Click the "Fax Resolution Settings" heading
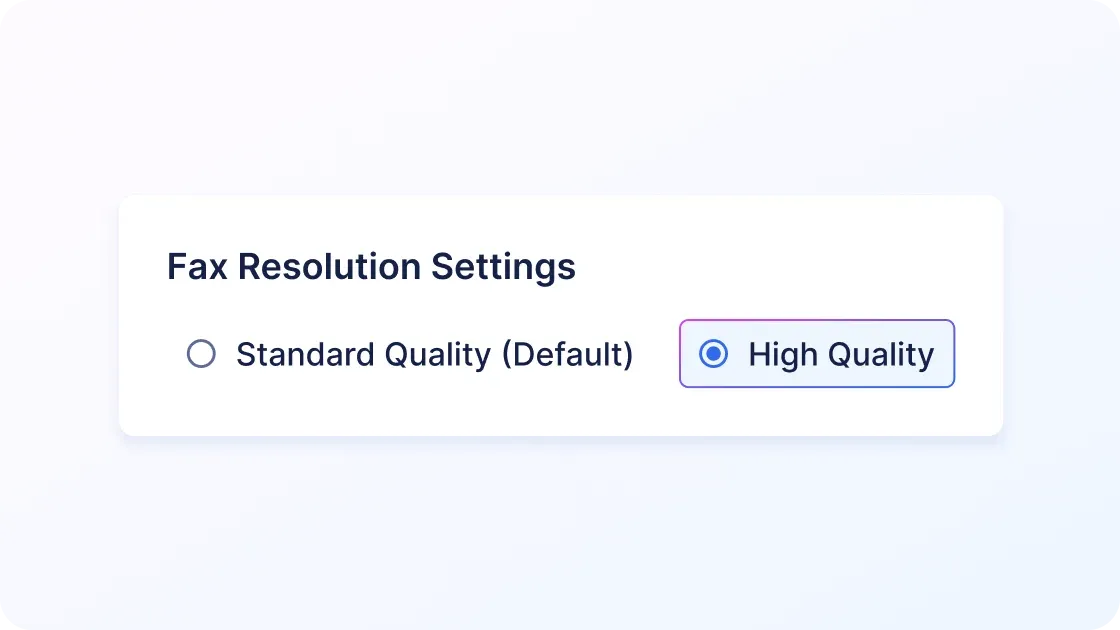 coord(371,267)
